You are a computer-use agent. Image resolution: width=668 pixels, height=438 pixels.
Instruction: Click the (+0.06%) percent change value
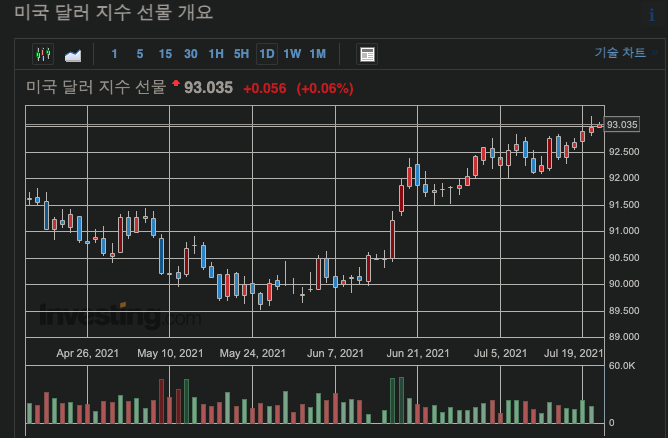[x=325, y=88]
